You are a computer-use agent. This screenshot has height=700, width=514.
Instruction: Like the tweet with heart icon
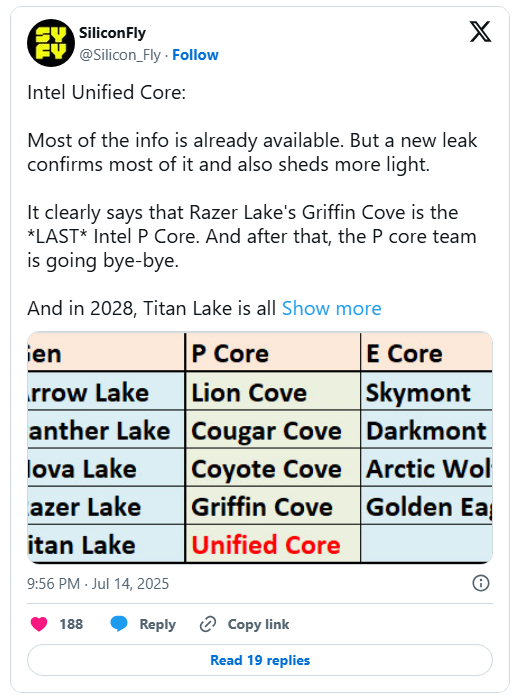[39, 624]
